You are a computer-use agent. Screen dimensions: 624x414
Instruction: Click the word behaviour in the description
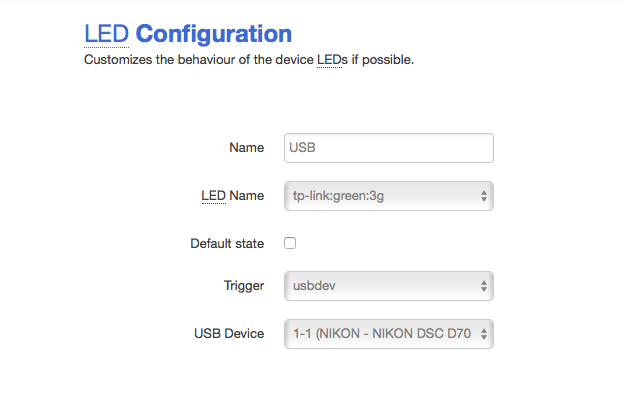(200, 60)
